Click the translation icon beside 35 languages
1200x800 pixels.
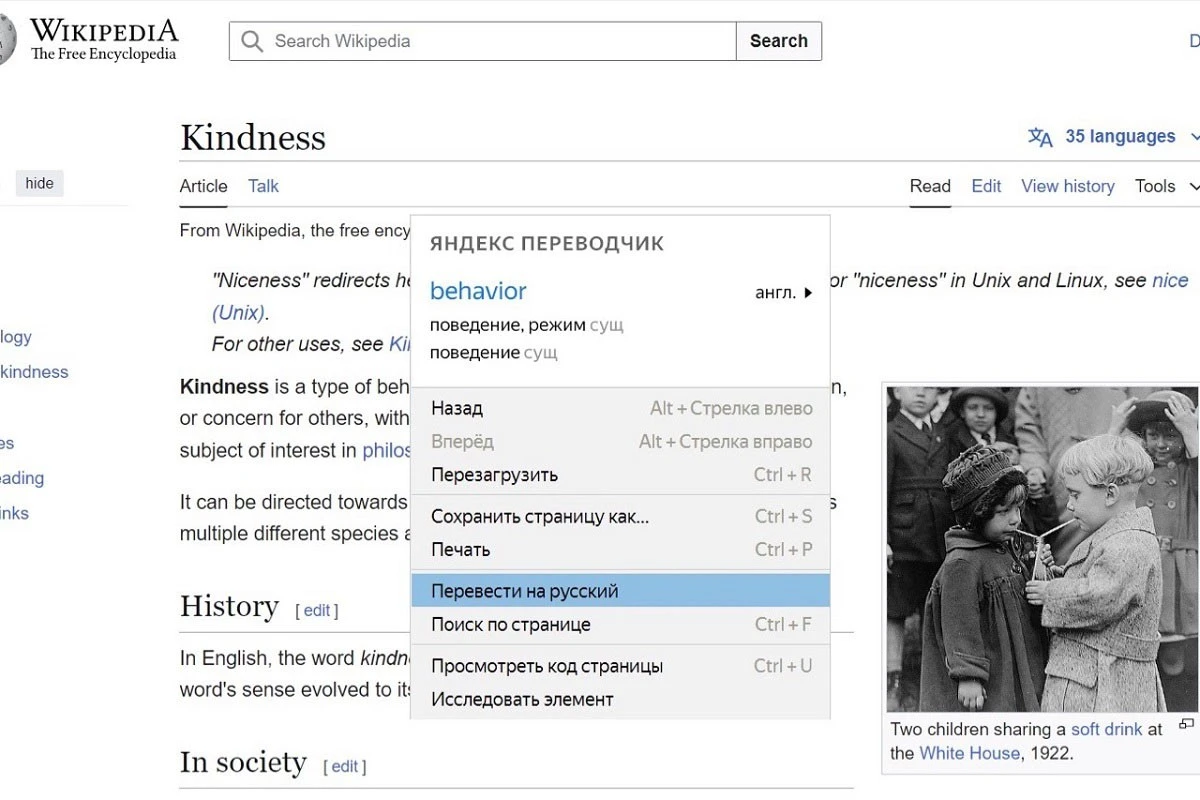(1041, 137)
